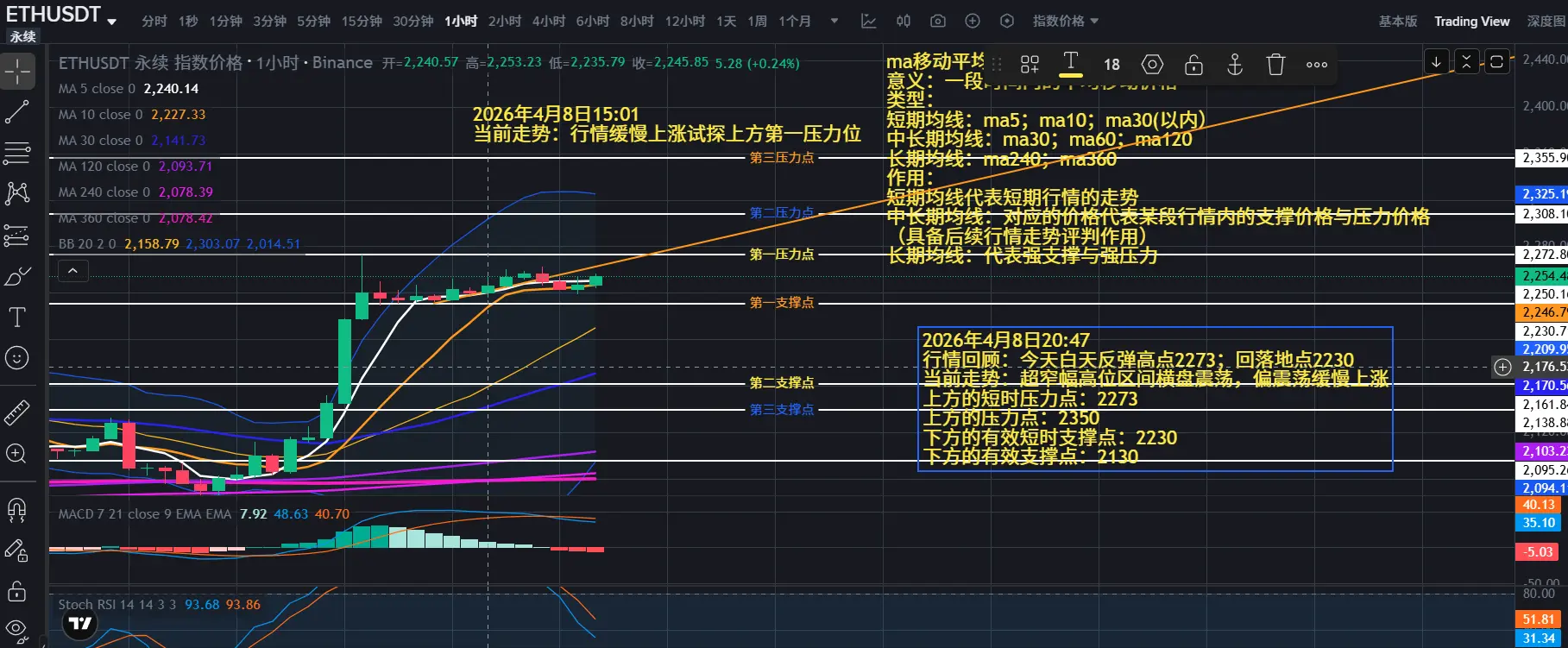Open drawing templates icon in floating toolbar

(1030, 64)
